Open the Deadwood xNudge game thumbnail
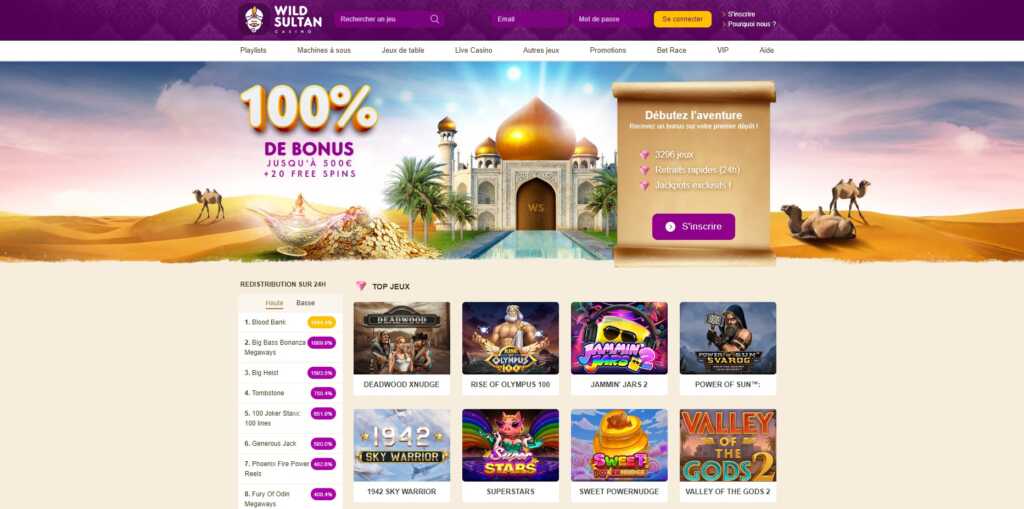 (x=402, y=338)
